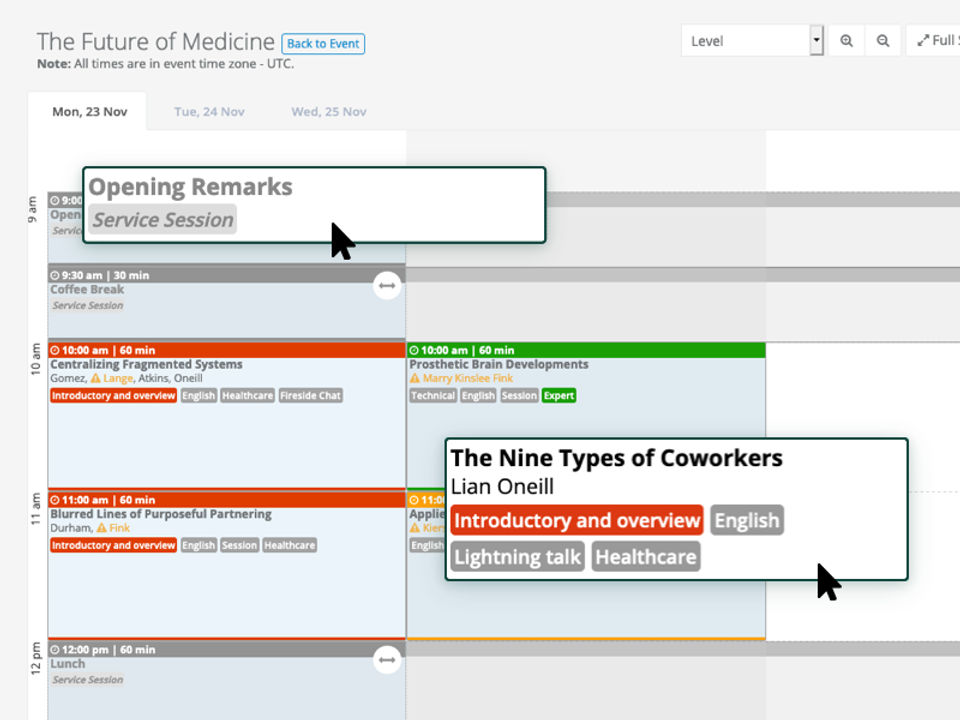Switch to the Wed, 25 Nov tab
Screen dimensions: 960x720
328,112
